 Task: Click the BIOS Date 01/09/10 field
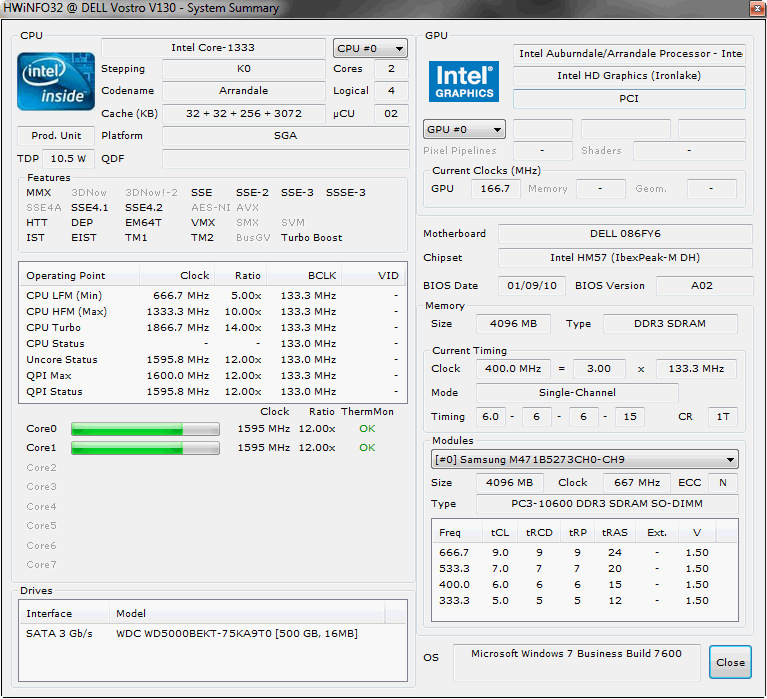[532, 286]
